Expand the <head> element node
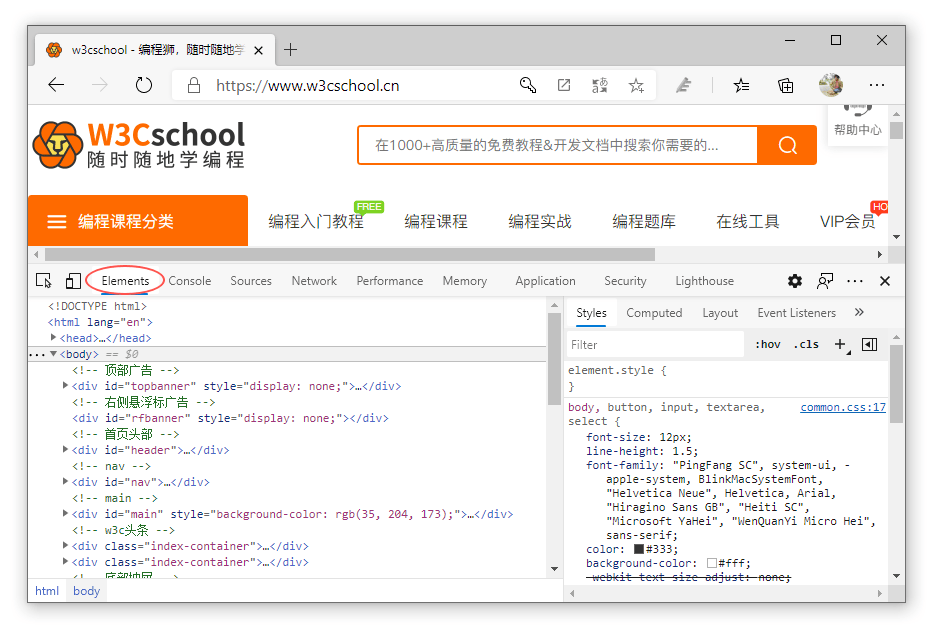 (x=53, y=337)
